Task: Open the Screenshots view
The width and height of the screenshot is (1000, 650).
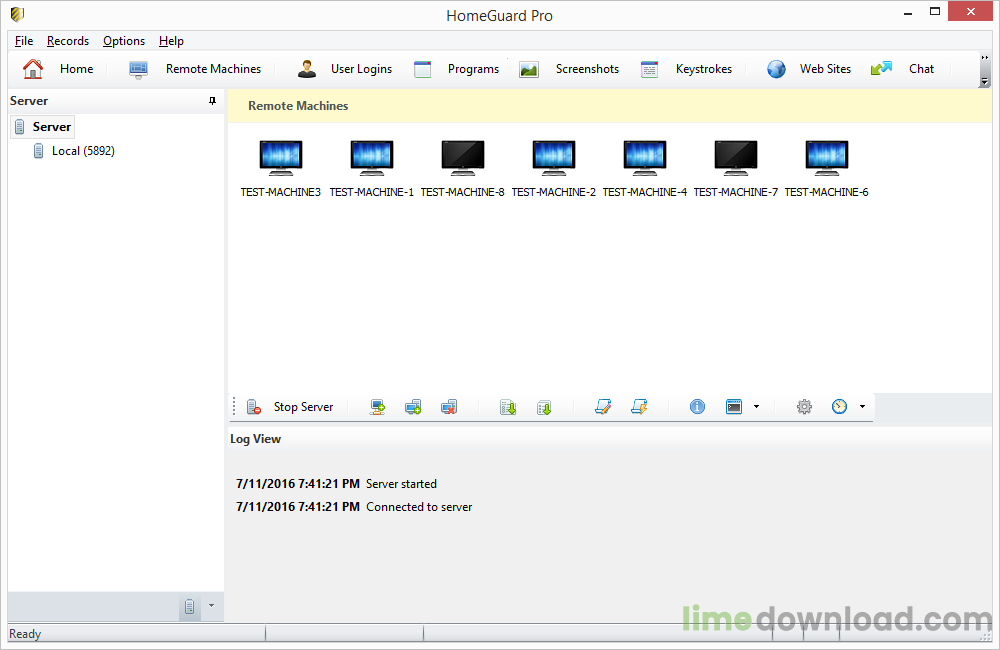Action: click(x=587, y=69)
